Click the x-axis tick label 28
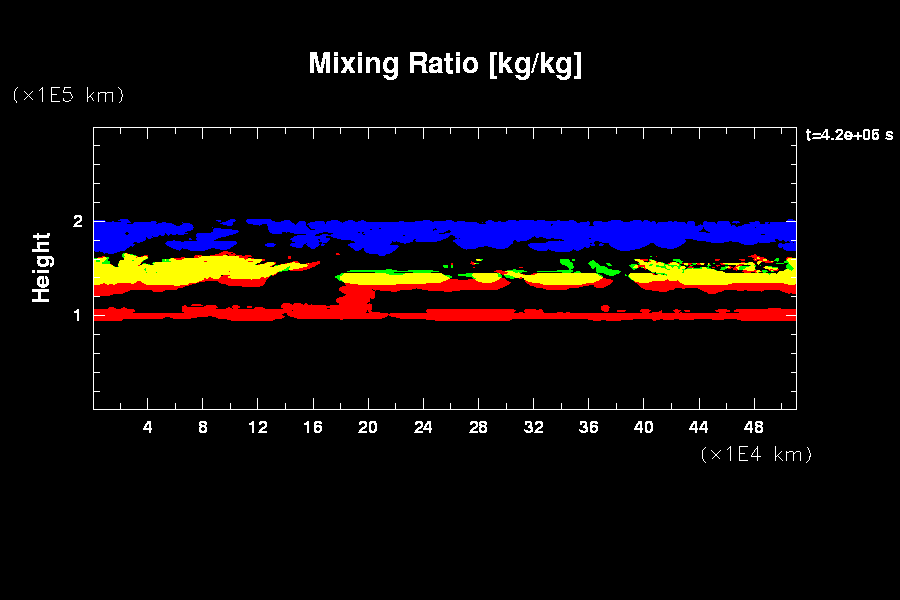The height and width of the screenshot is (600, 900). (478, 428)
